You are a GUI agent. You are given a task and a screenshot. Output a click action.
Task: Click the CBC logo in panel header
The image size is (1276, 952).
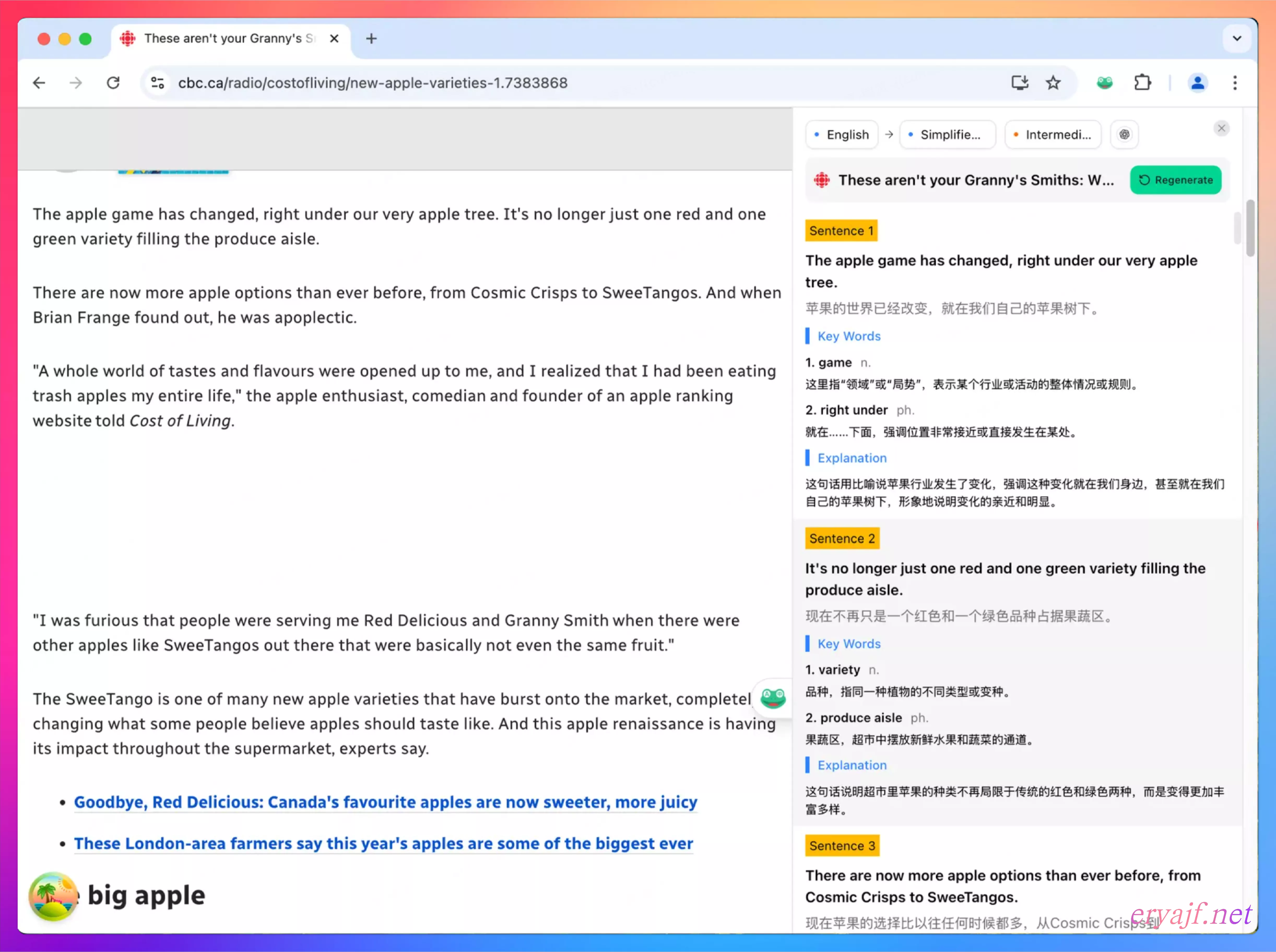(x=822, y=180)
